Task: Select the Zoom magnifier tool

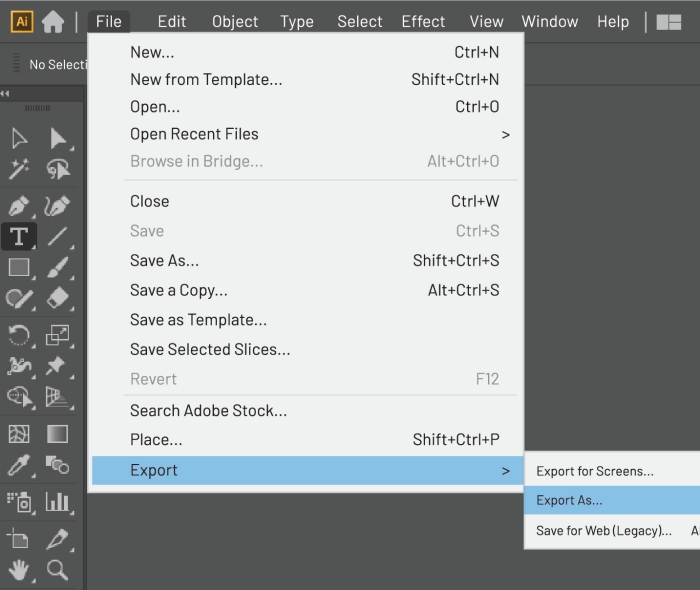Action: point(58,570)
